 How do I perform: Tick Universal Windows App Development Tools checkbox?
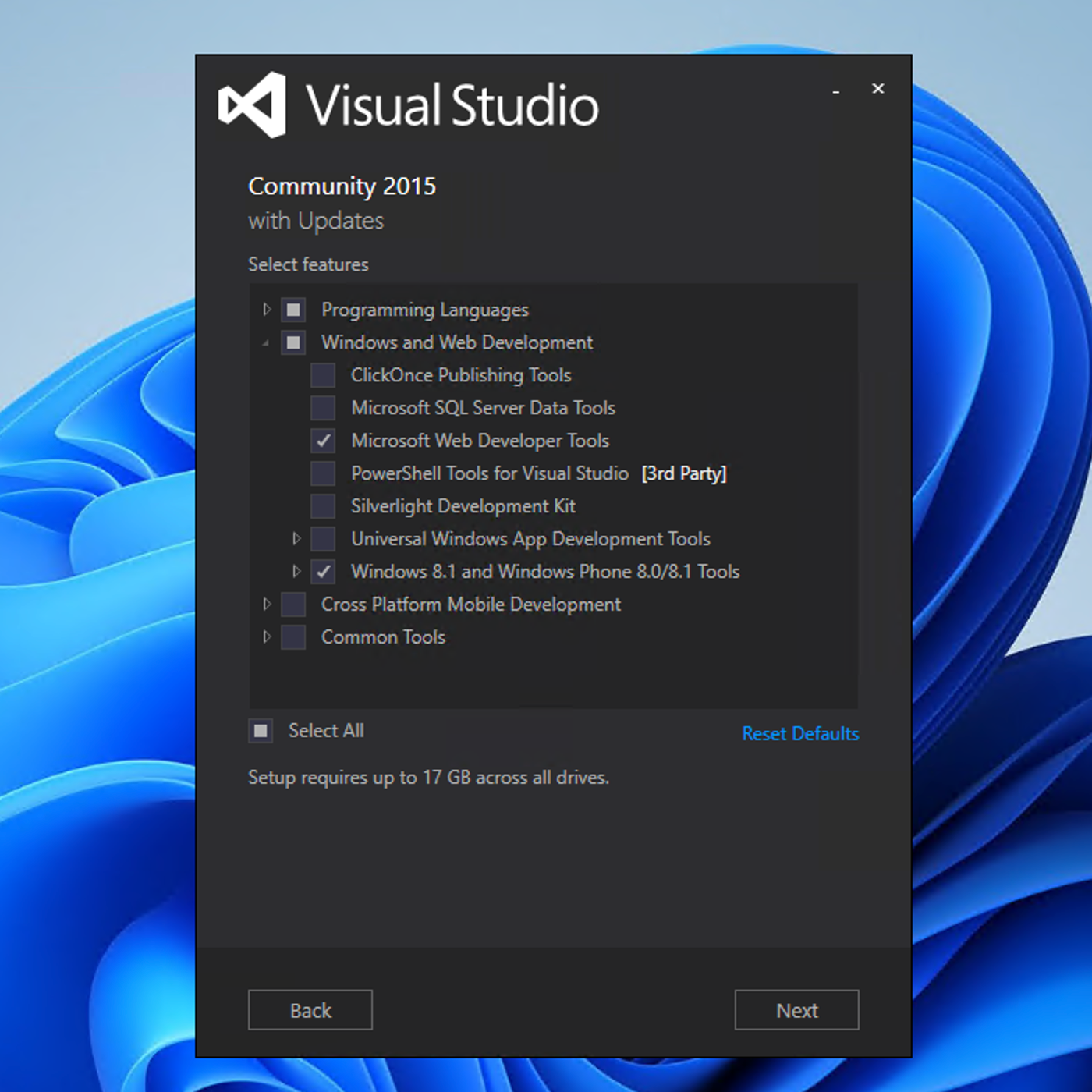point(323,539)
